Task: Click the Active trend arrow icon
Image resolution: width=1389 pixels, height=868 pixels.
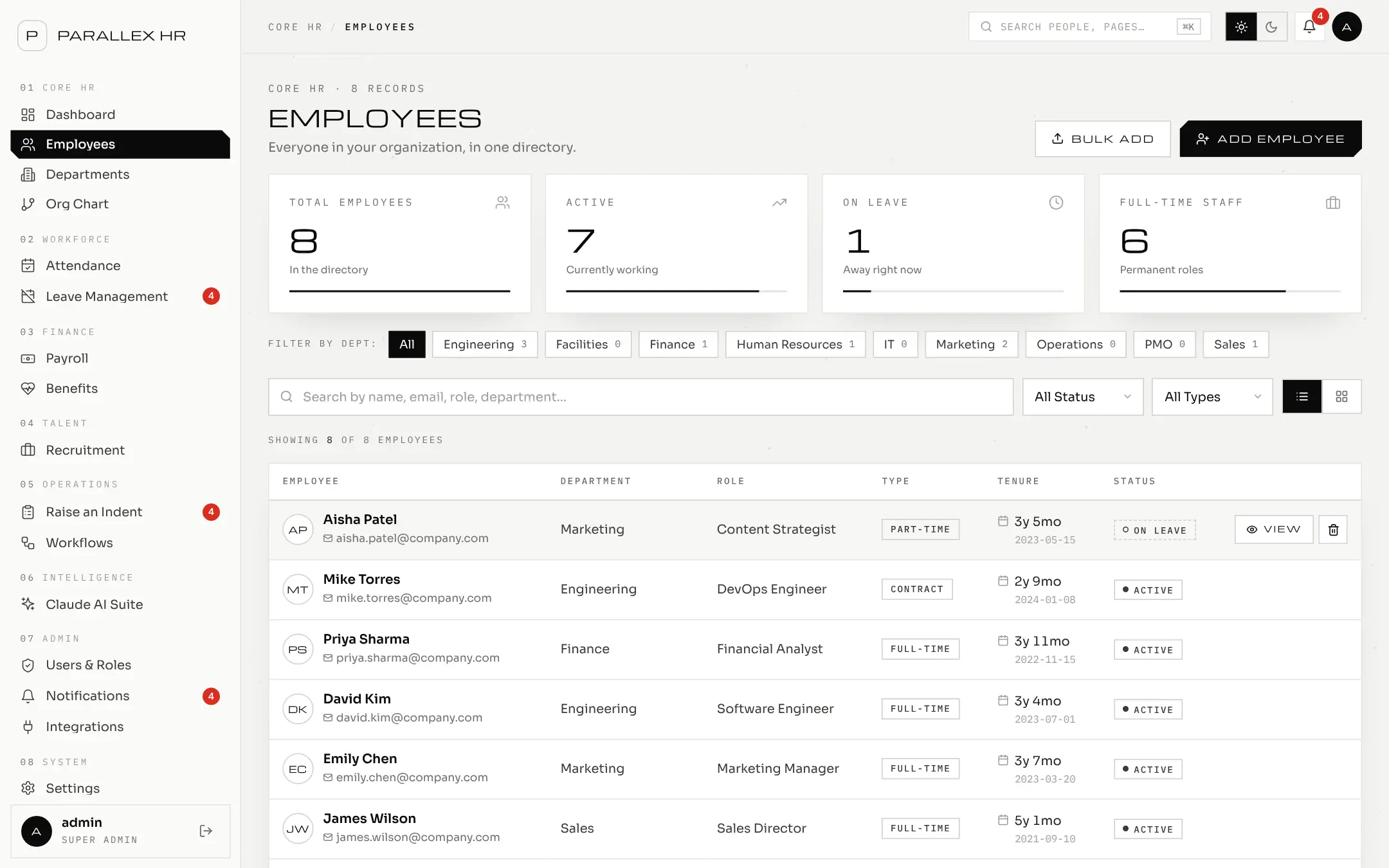Action: click(779, 203)
